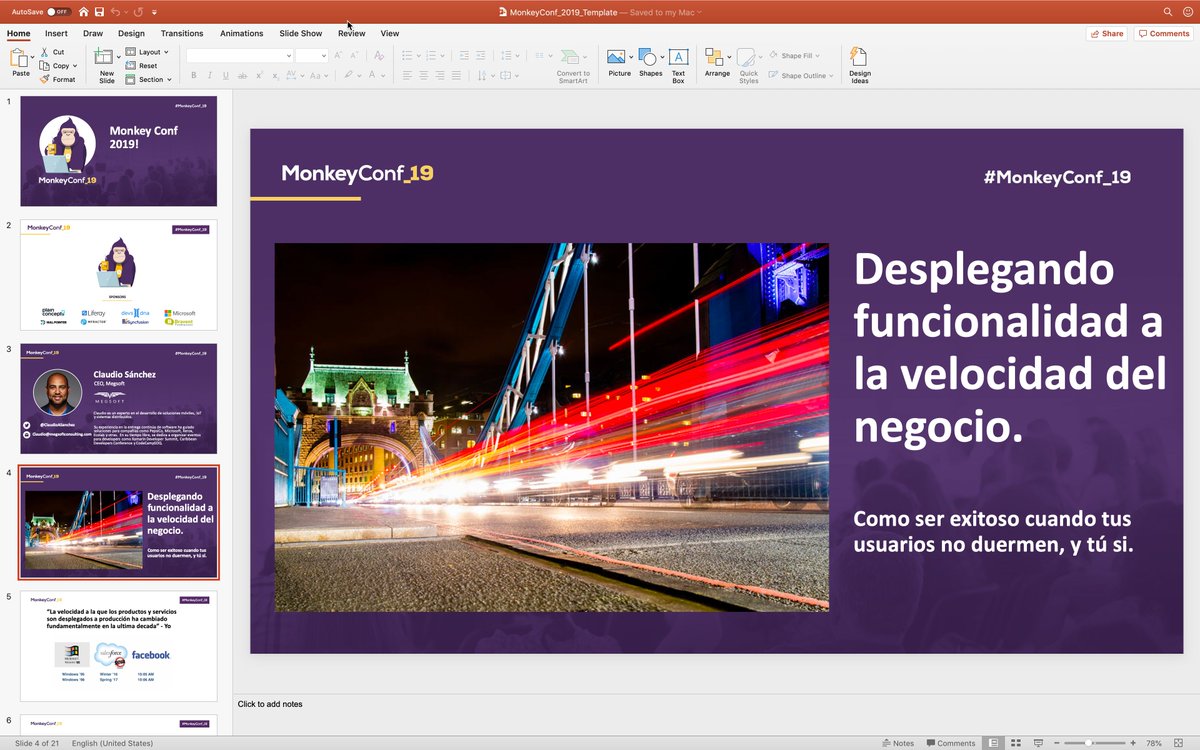Viewport: 1200px width, 750px height.
Task: Justify text alignment
Action: click(x=458, y=75)
